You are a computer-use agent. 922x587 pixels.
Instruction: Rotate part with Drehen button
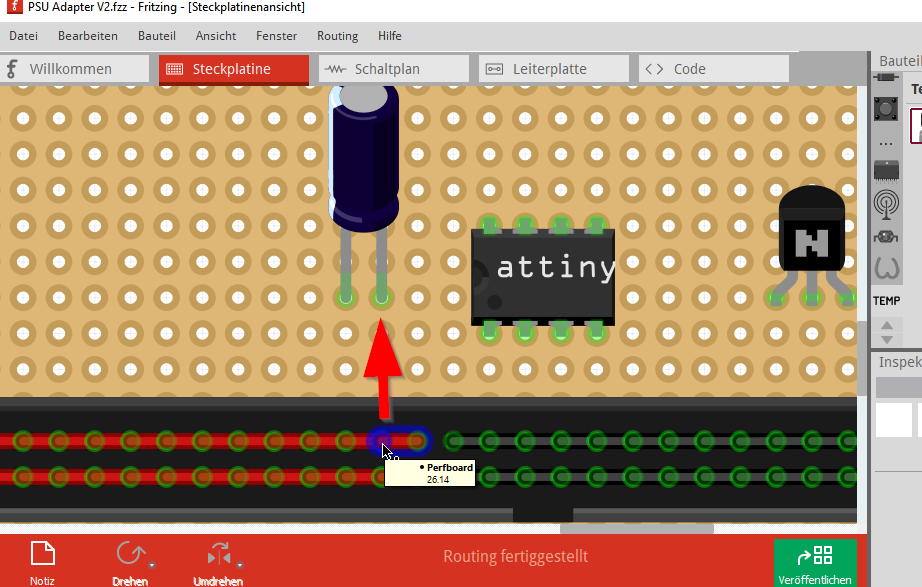(129, 563)
